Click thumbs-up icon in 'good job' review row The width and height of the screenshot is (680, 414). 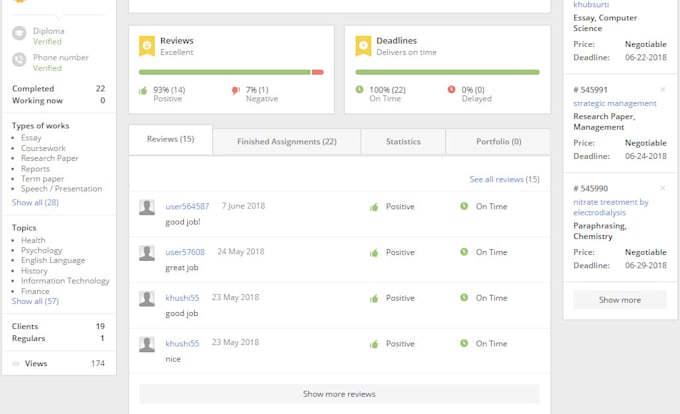pos(374,298)
